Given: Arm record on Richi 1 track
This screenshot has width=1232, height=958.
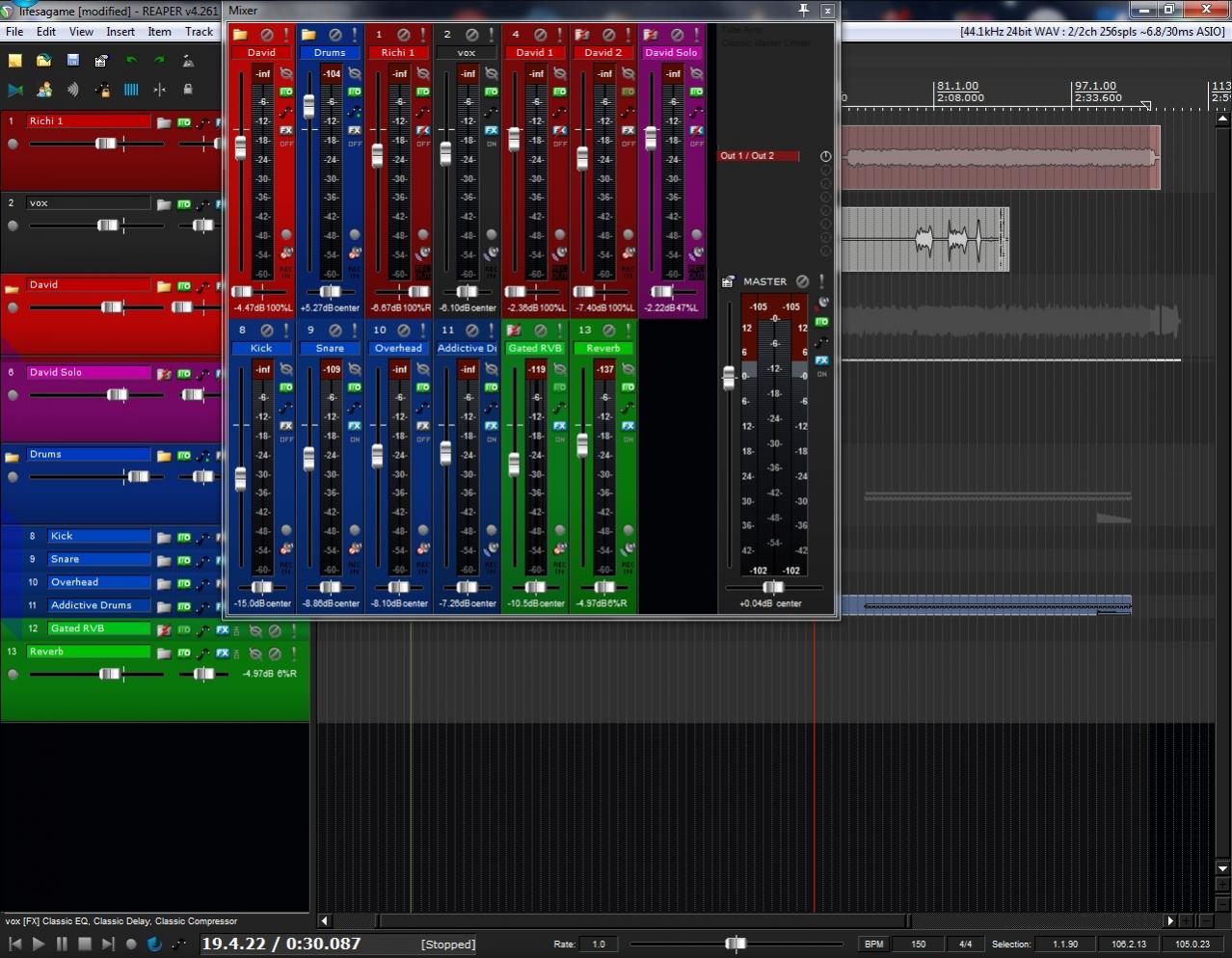Looking at the screenshot, I should (13, 144).
